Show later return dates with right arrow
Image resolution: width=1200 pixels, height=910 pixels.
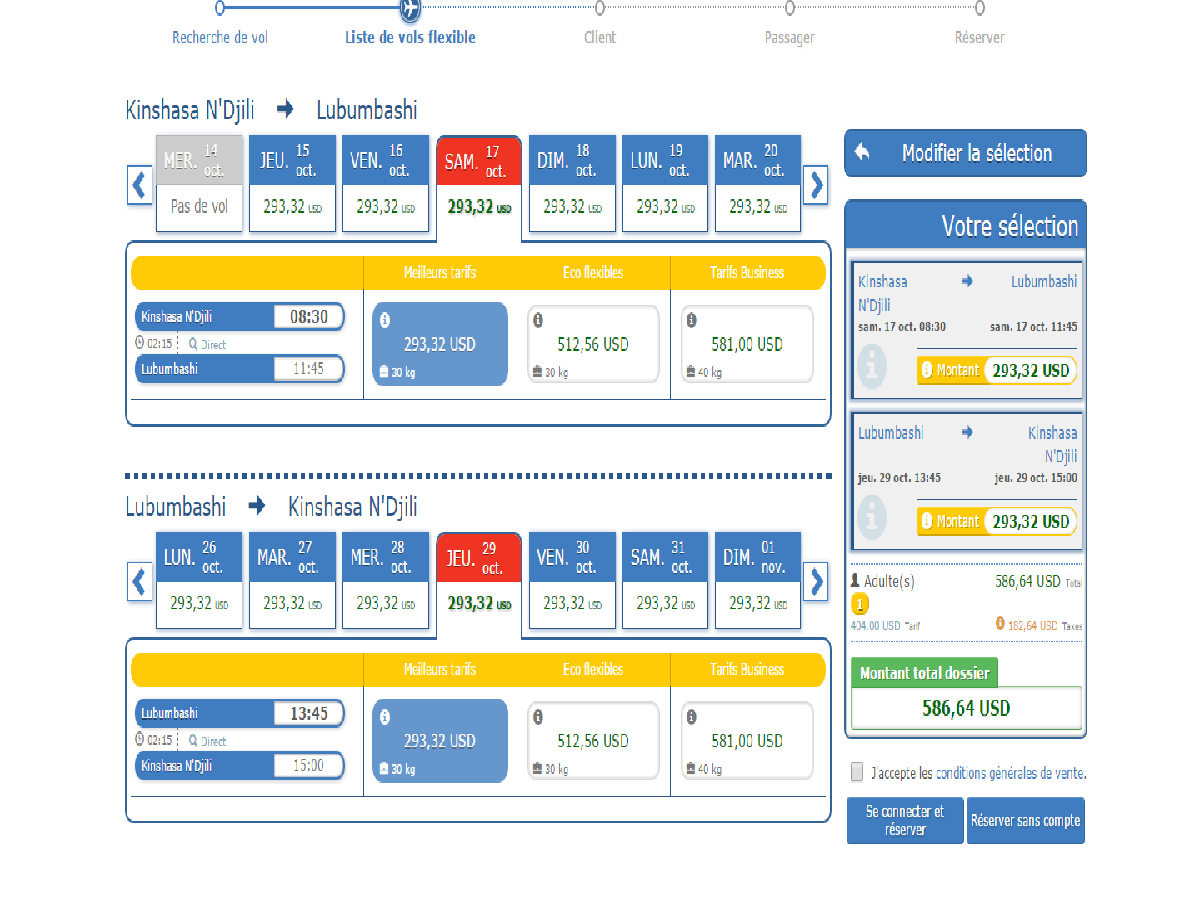[x=816, y=582]
